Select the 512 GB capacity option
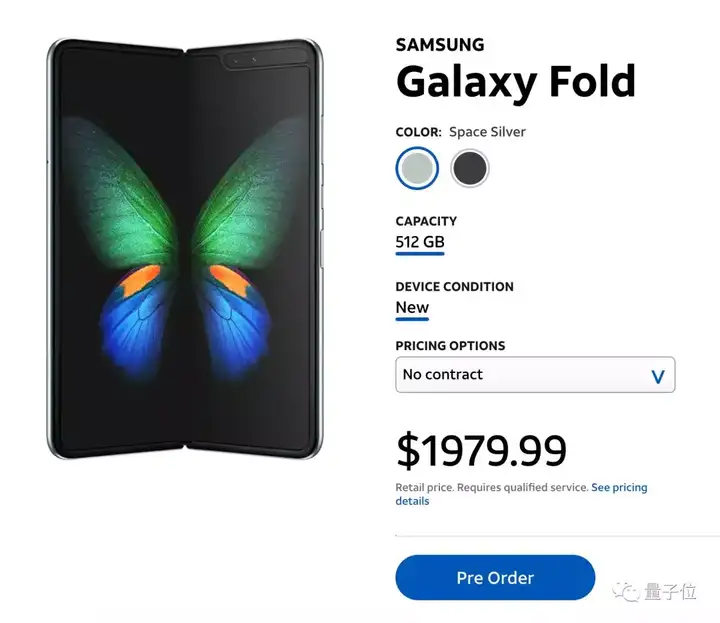The height and width of the screenshot is (623, 720). click(420, 242)
